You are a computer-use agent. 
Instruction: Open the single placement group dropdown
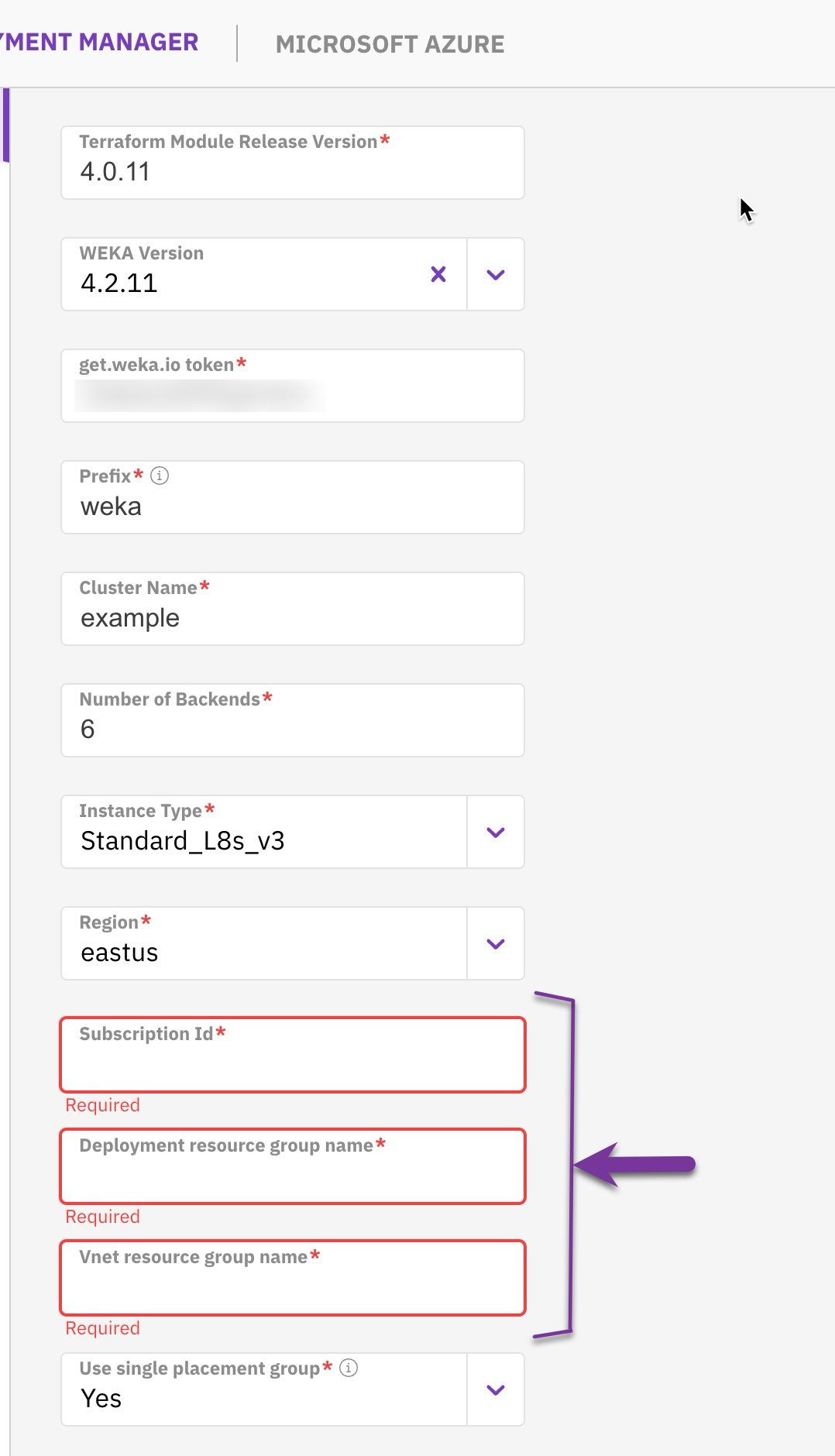(496, 1390)
